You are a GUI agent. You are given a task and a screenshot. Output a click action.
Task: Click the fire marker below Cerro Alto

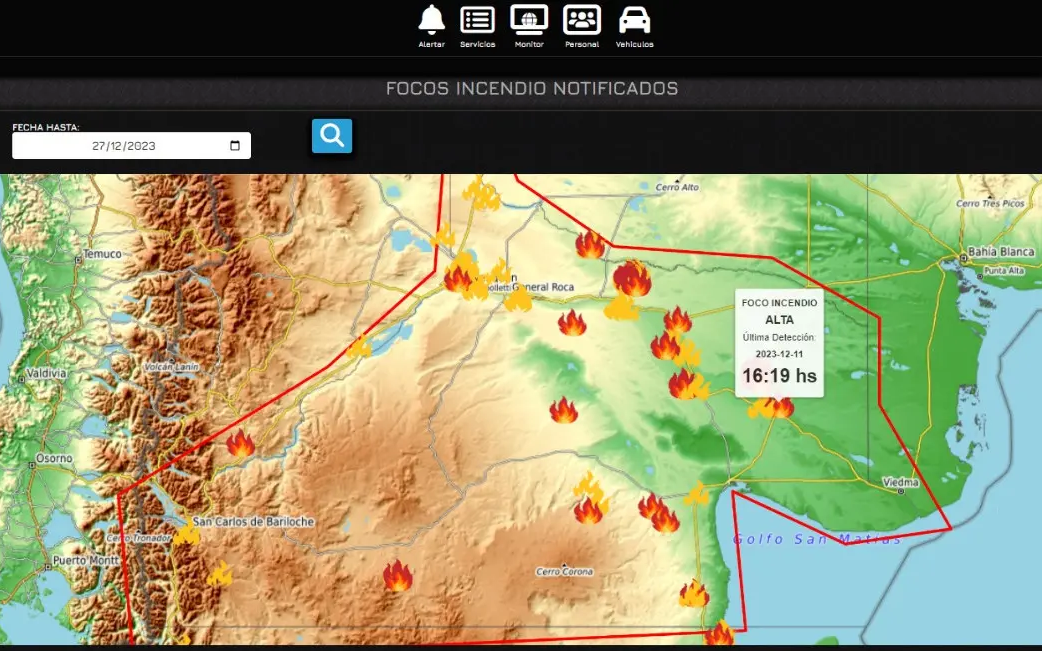tap(590, 244)
